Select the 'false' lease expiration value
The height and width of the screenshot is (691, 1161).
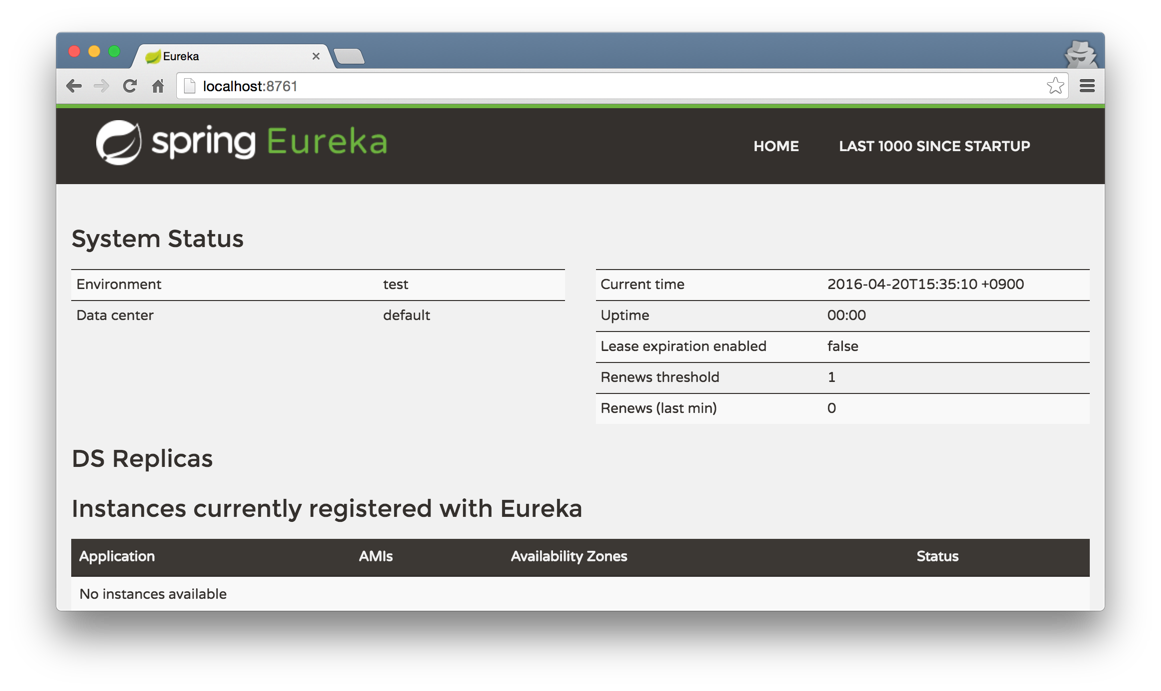[843, 347]
